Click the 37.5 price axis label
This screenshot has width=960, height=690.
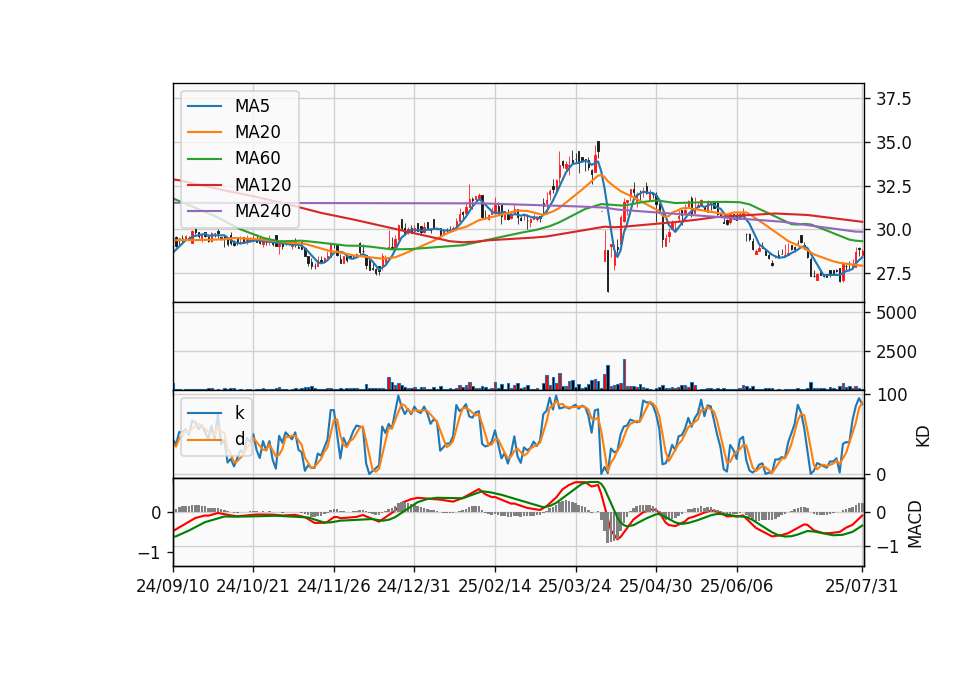point(893,99)
